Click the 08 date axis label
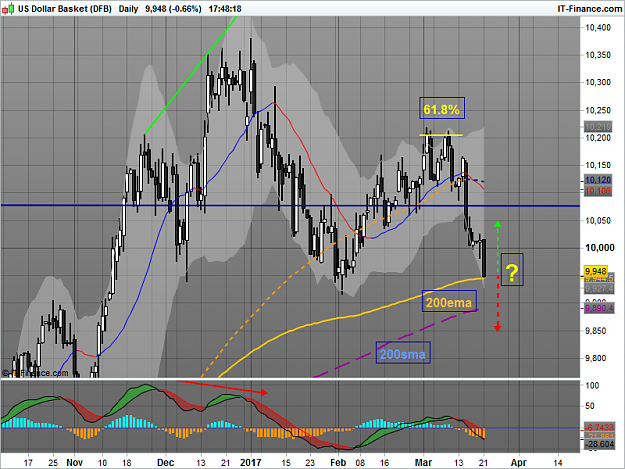 click(x=360, y=463)
